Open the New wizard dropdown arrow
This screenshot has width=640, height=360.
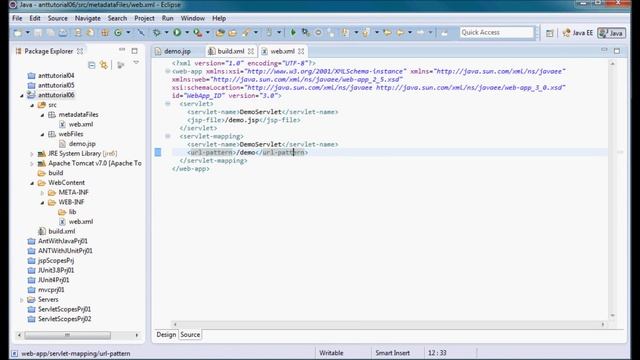(28, 33)
